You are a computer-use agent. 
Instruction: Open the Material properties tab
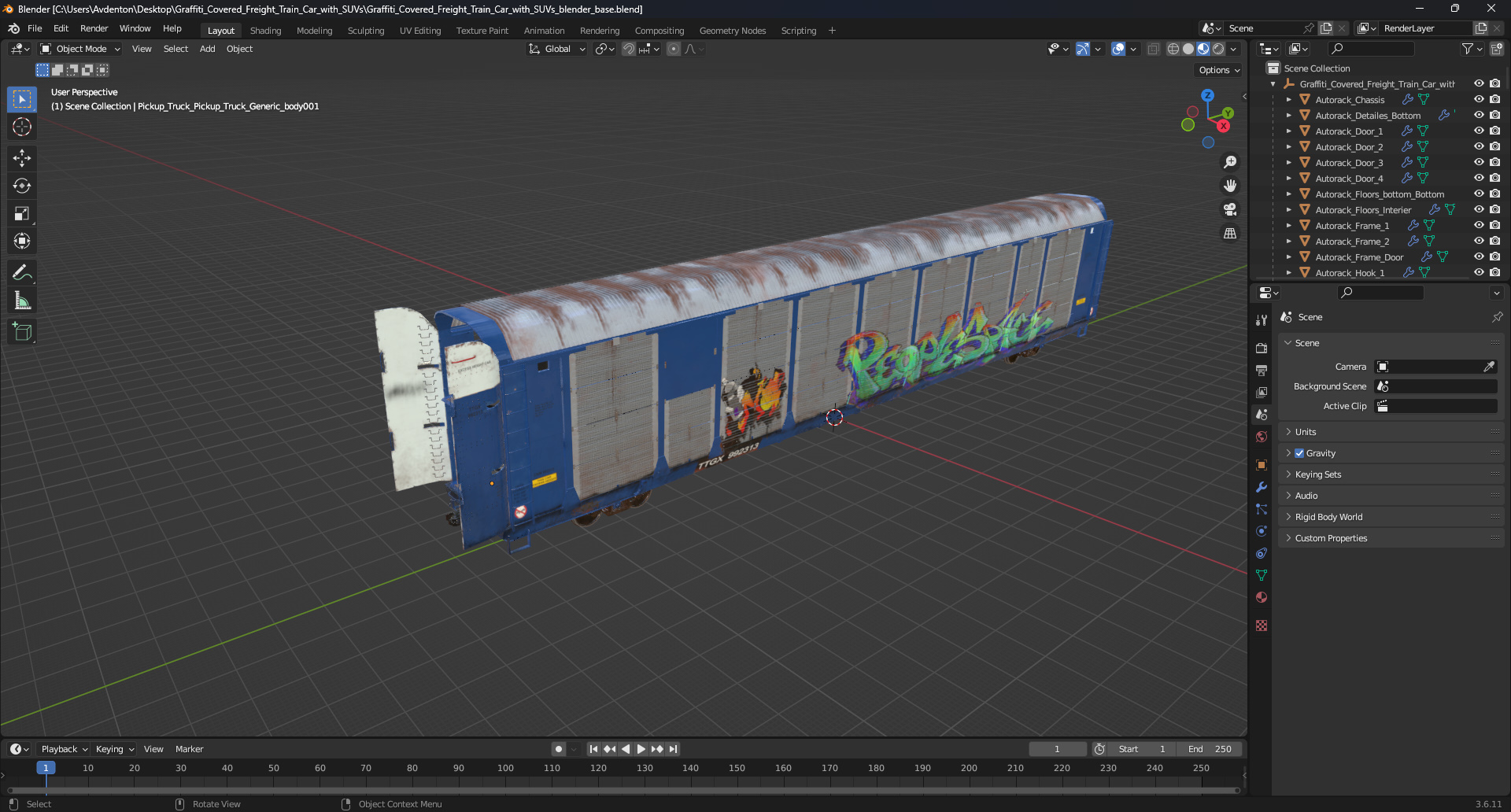click(x=1262, y=597)
